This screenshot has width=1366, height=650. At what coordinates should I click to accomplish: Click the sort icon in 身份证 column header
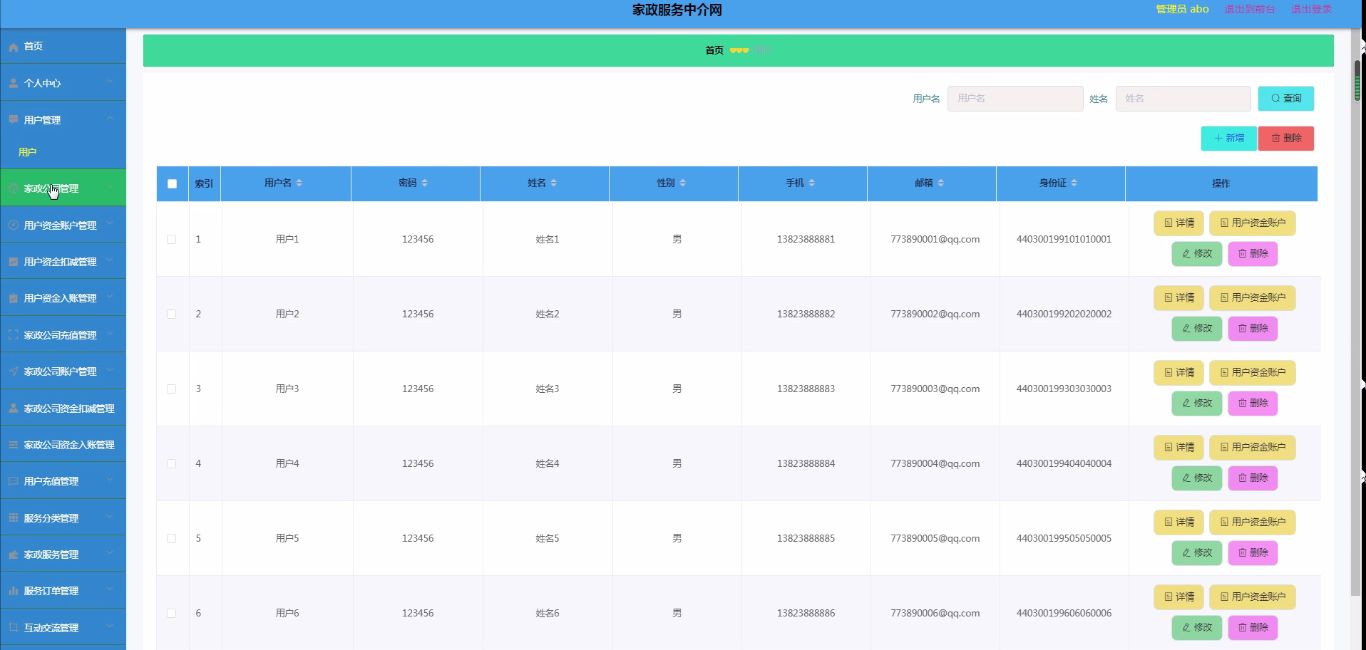pyautogui.click(x=1074, y=183)
